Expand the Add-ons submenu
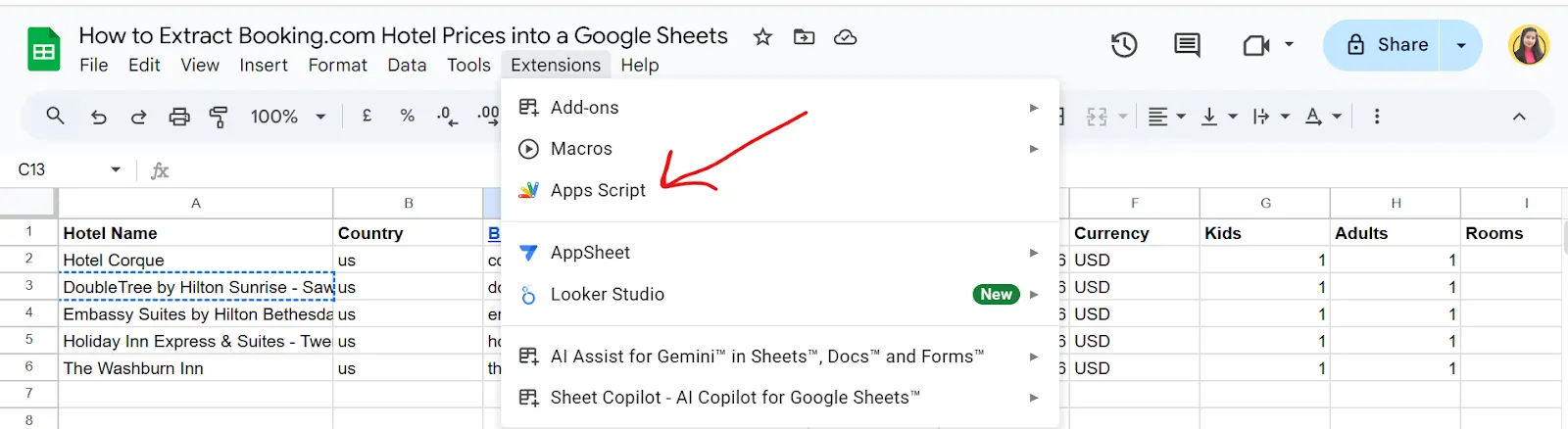The image size is (1568, 429). click(x=780, y=108)
